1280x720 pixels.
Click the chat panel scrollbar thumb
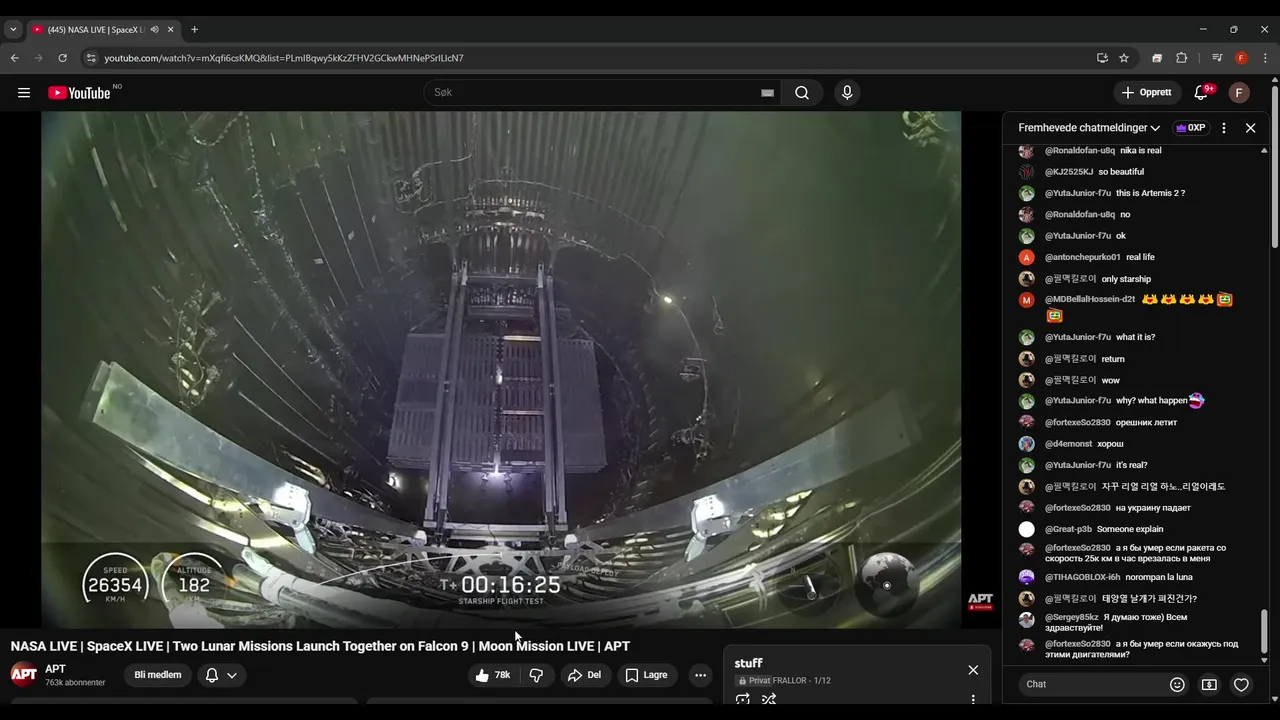click(1264, 630)
